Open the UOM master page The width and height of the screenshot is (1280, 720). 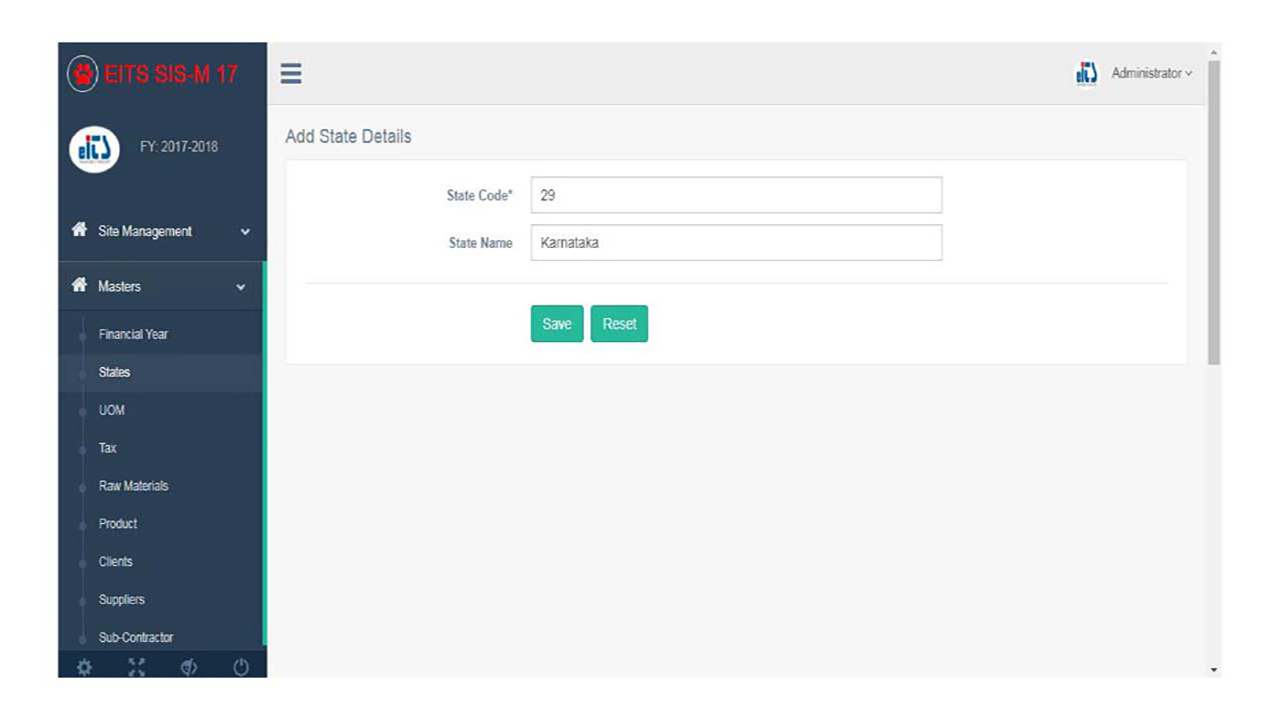(x=111, y=410)
